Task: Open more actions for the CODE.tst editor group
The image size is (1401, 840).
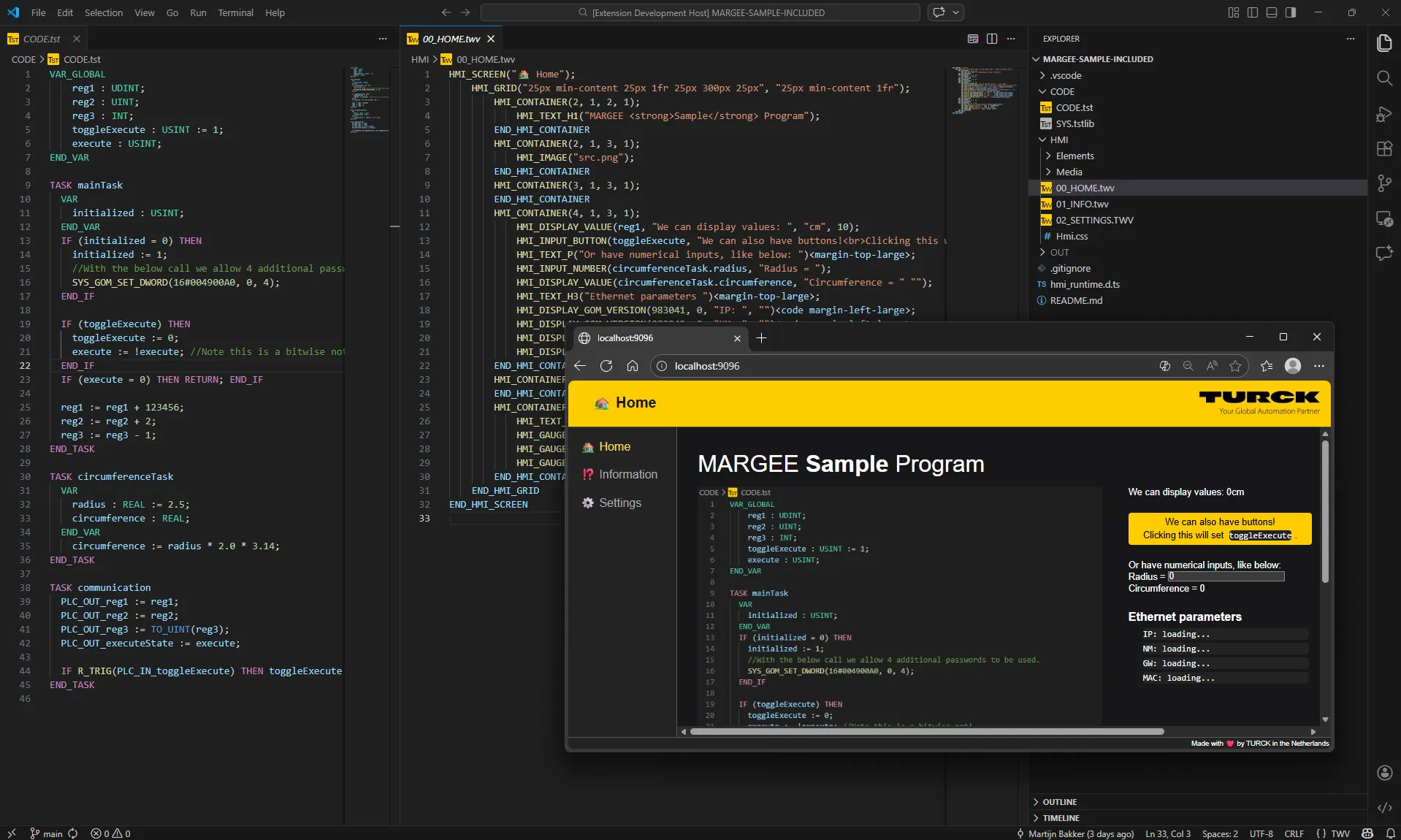Action: [x=383, y=39]
